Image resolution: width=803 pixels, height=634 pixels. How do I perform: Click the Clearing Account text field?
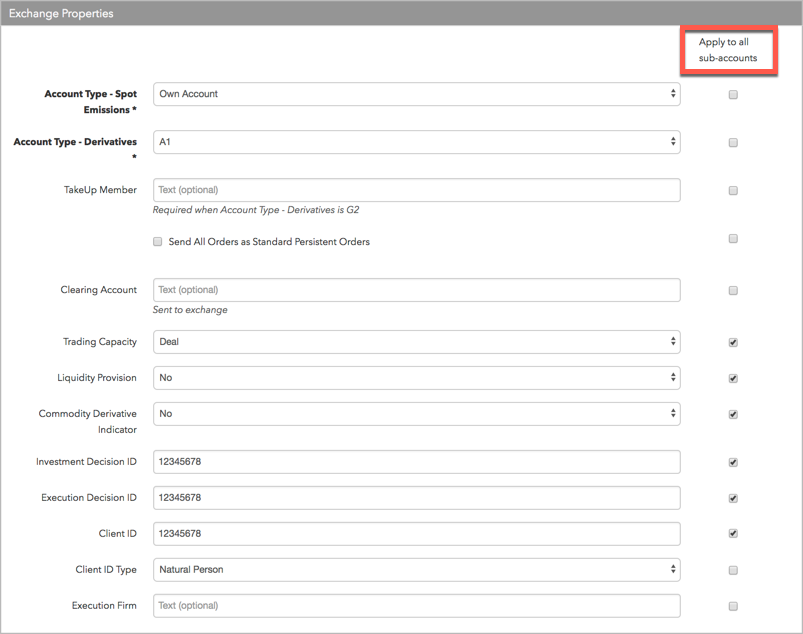tap(416, 290)
